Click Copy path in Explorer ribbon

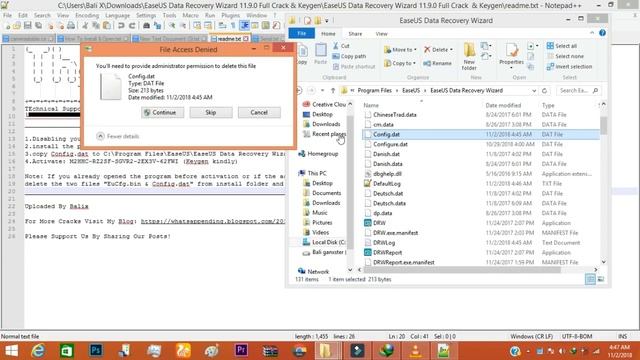[349, 56]
